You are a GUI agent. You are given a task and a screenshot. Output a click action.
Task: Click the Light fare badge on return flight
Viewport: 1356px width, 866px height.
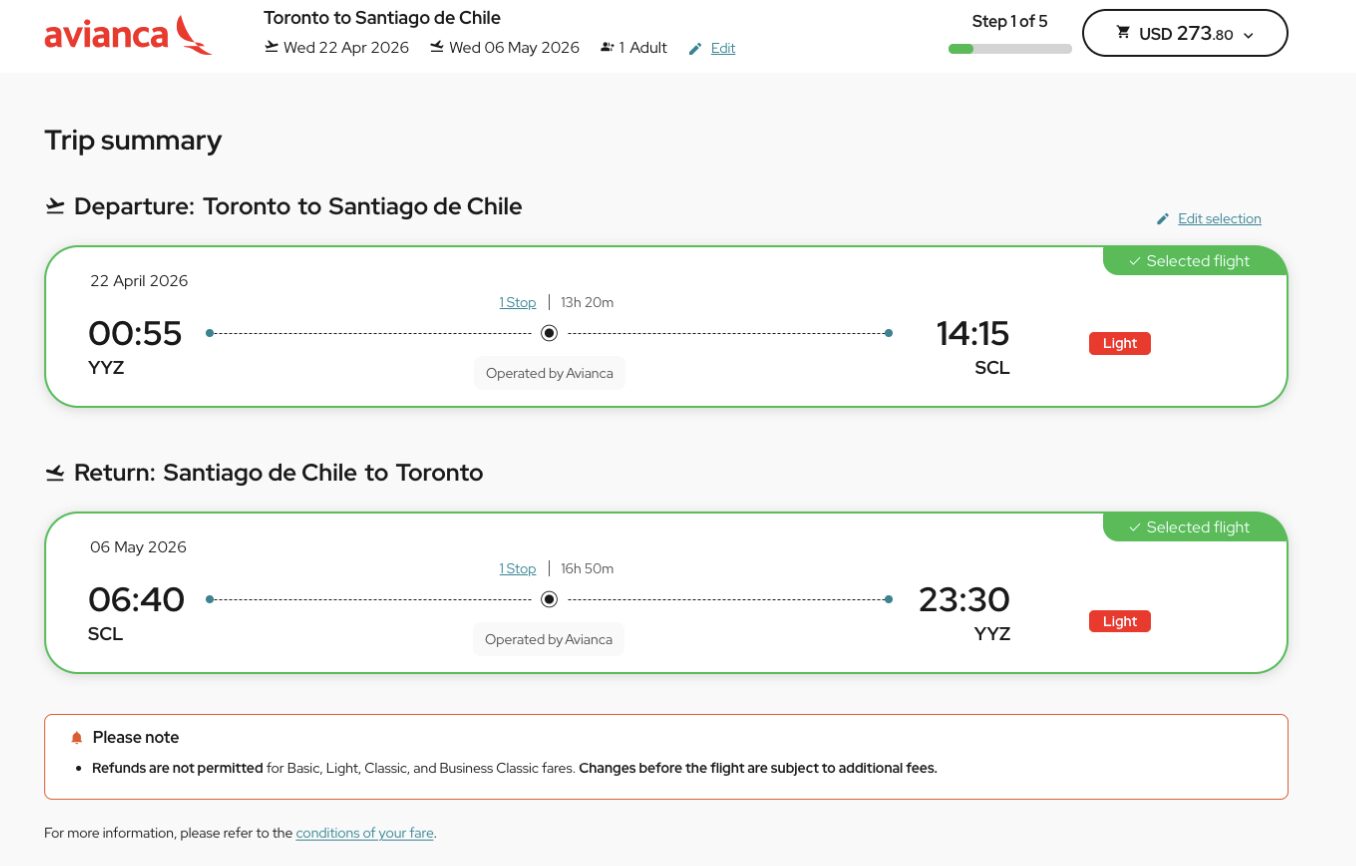[x=1119, y=621]
